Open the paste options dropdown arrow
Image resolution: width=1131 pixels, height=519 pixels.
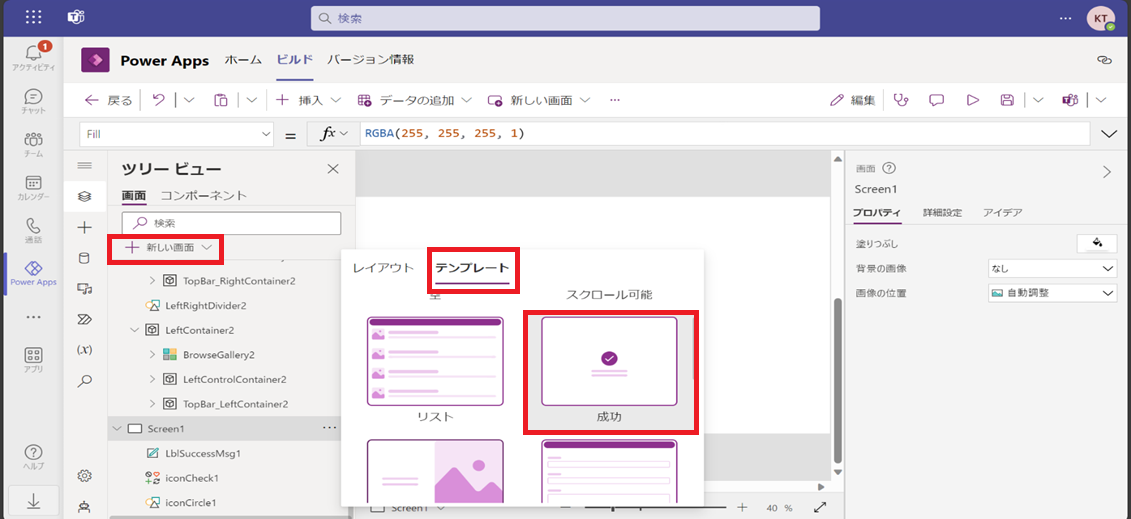click(x=252, y=100)
